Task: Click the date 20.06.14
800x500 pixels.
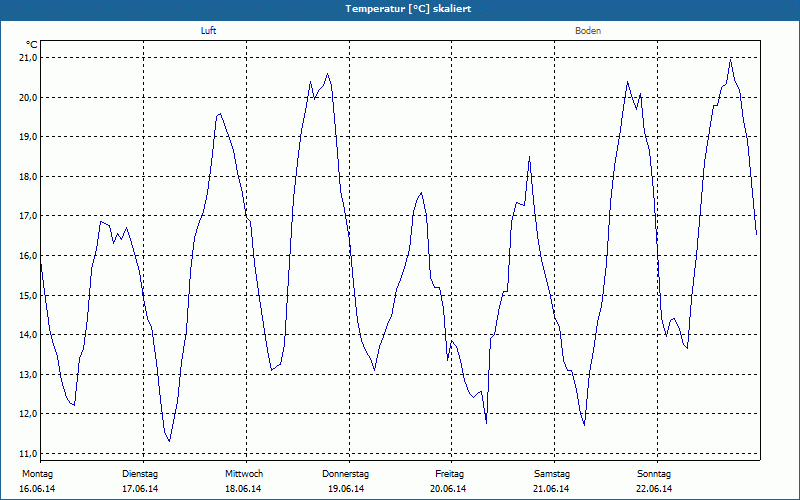Action: point(448,489)
